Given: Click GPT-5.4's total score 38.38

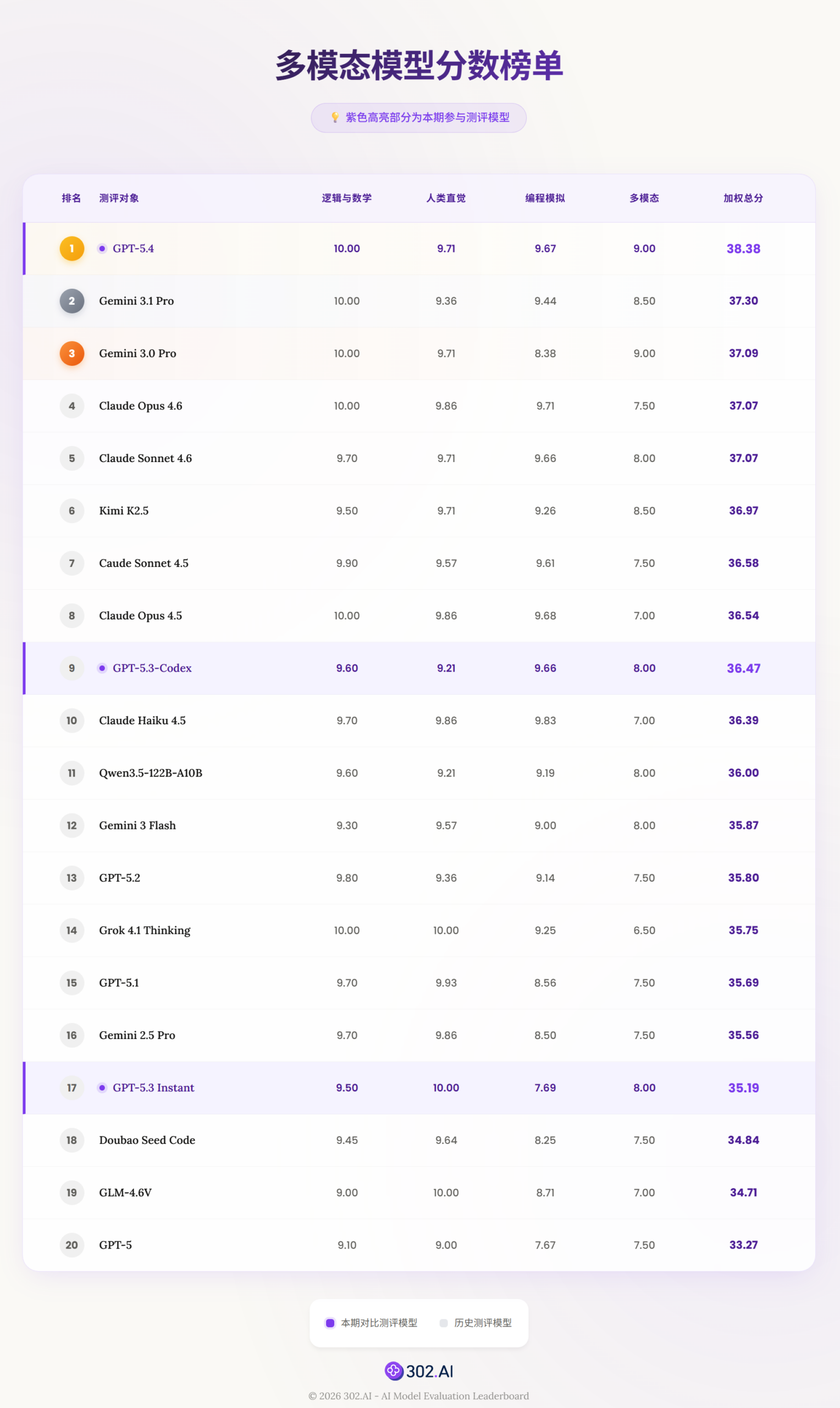Looking at the screenshot, I should click(743, 249).
